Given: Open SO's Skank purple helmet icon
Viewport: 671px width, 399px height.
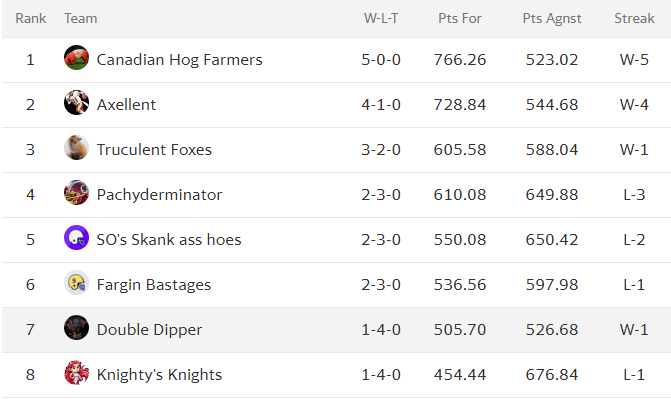Looking at the screenshot, I should [x=77, y=238].
